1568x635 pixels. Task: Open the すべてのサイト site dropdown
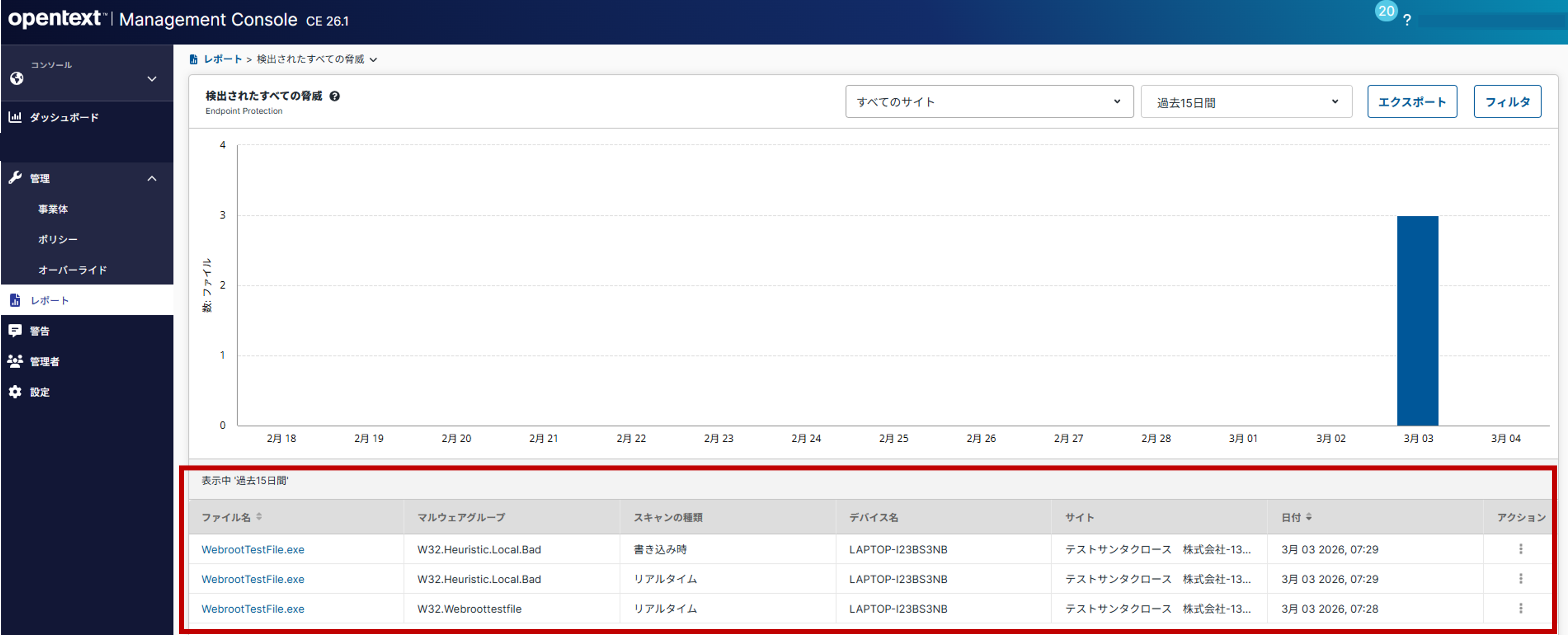989,102
